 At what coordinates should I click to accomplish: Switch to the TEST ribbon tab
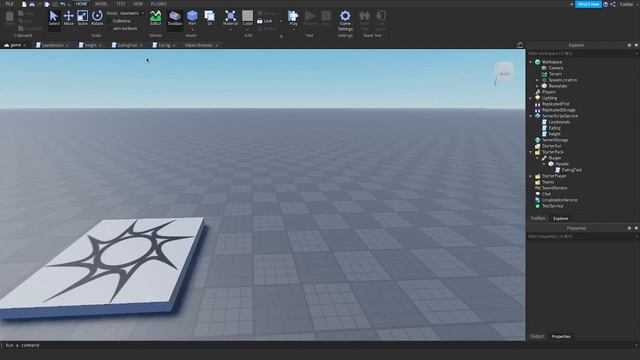click(121, 4)
